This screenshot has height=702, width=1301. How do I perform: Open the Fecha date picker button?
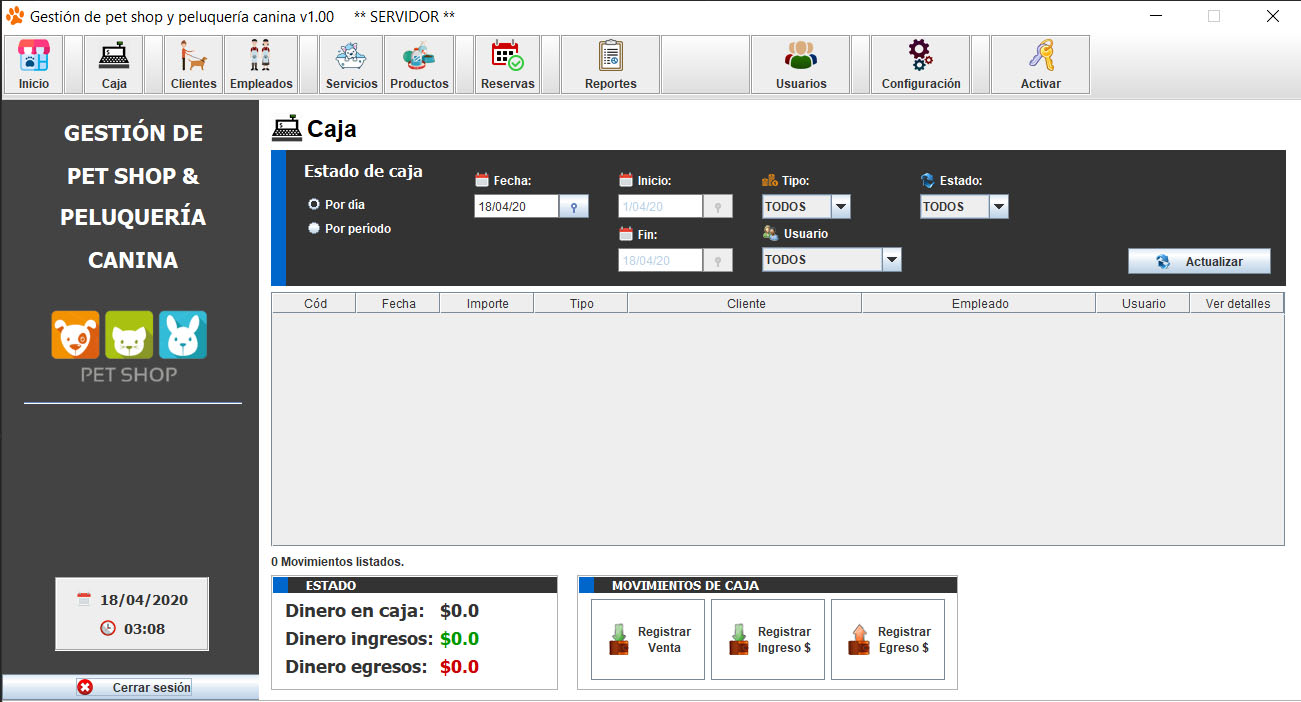(x=574, y=207)
